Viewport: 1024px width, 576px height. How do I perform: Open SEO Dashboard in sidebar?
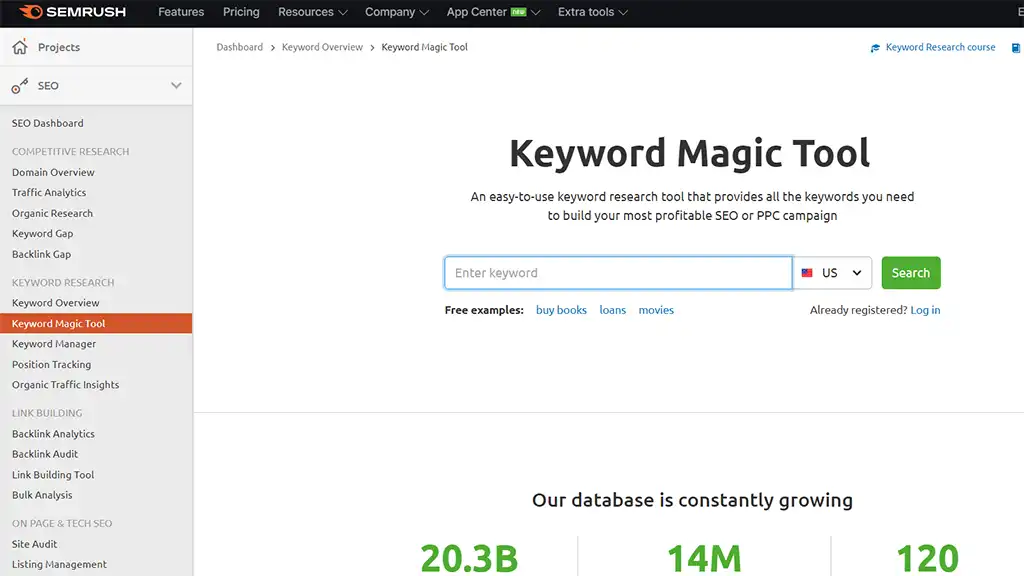[x=48, y=123]
